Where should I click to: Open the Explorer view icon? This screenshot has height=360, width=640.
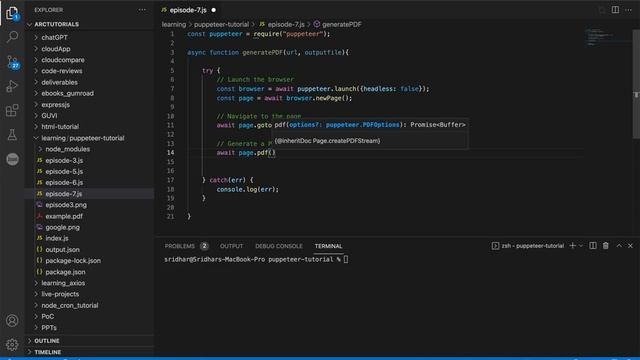pyautogui.click(x=12, y=13)
